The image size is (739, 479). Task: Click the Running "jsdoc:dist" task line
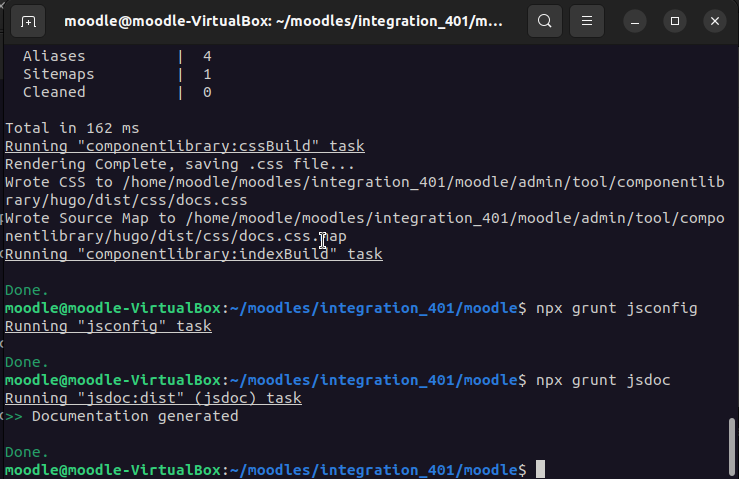pyautogui.click(x=153, y=398)
